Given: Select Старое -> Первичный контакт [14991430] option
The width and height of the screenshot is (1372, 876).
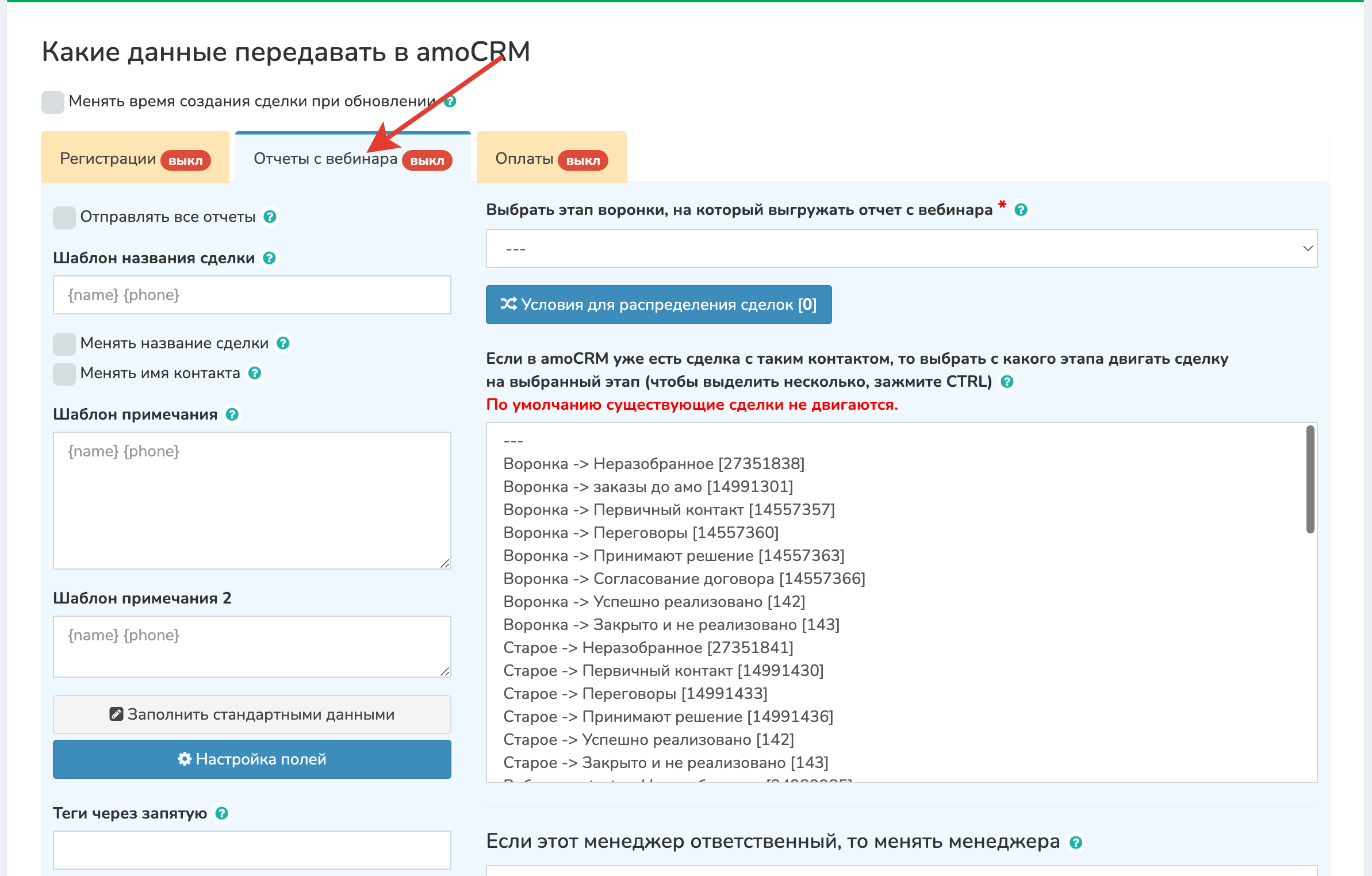Looking at the screenshot, I should (x=664, y=671).
